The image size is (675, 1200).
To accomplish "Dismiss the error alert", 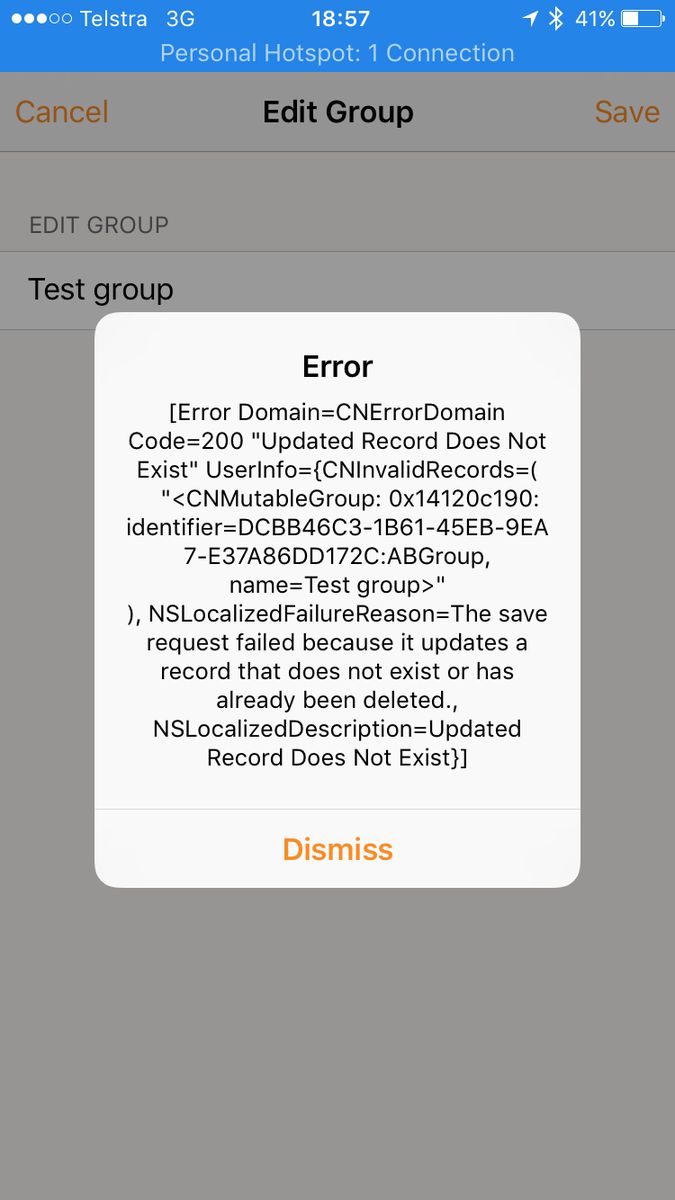I will click(337, 849).
